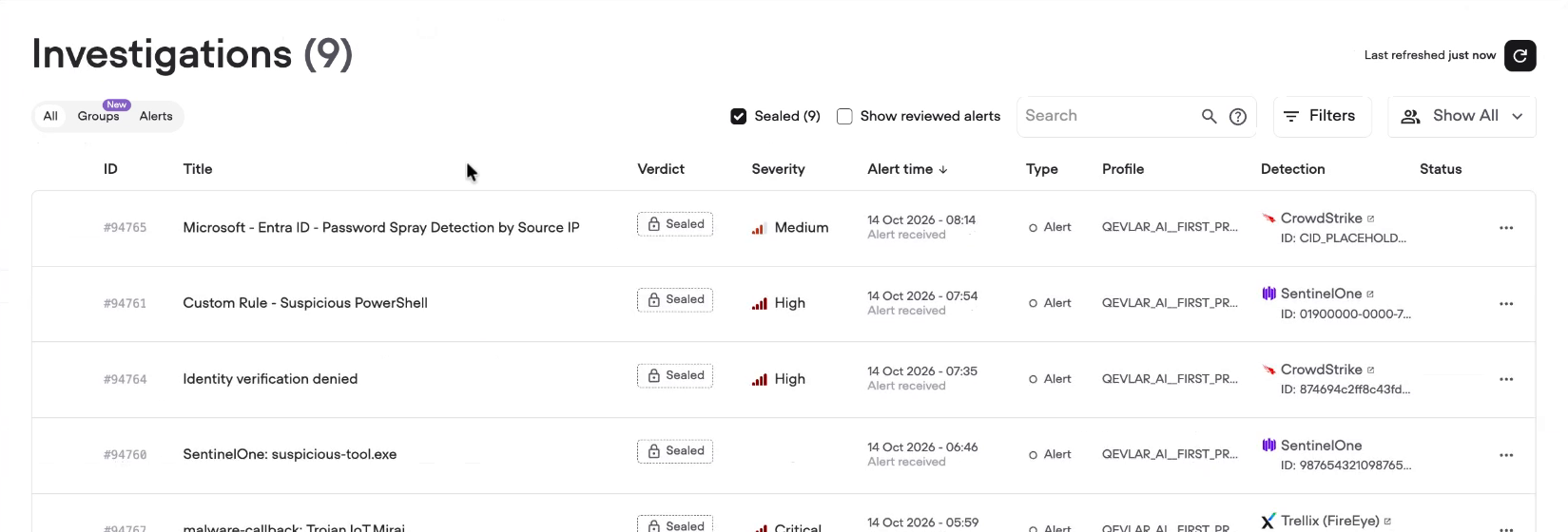Open the three-dot menu for row #94765
Viewport: 1568px width, 532px height.
(1505, 228)
